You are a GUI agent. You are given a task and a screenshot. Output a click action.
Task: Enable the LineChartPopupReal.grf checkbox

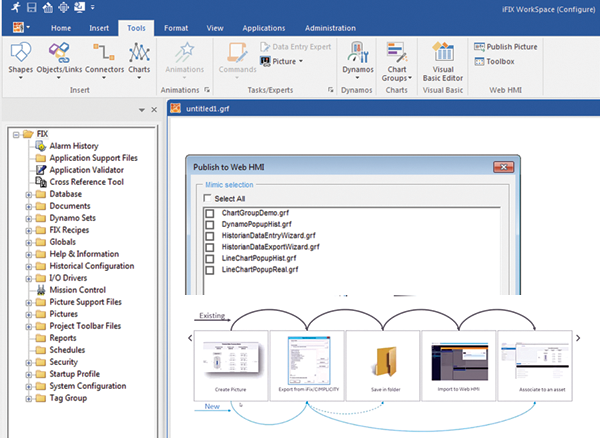tap(210, 269)
